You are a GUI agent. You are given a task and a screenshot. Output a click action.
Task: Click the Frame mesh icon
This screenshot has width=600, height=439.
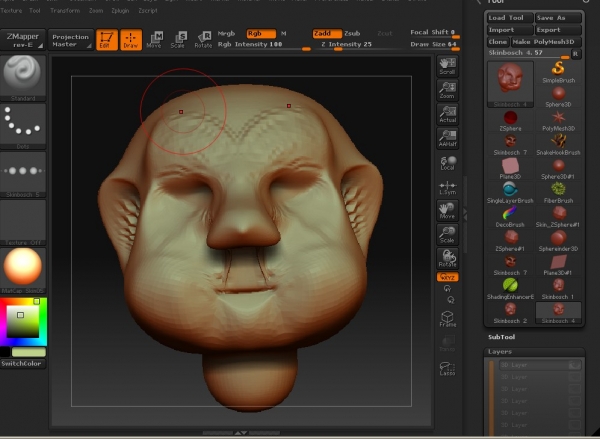pyautogui.click(x=447, y=318)
